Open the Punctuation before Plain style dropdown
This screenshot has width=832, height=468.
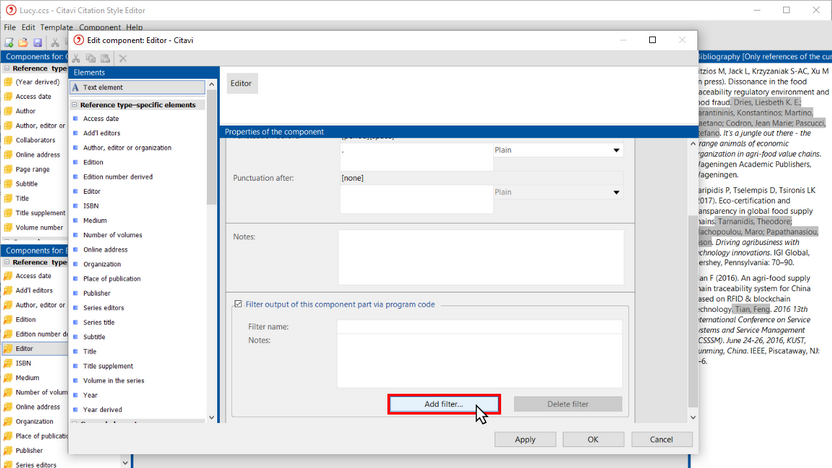pos(616,150)
